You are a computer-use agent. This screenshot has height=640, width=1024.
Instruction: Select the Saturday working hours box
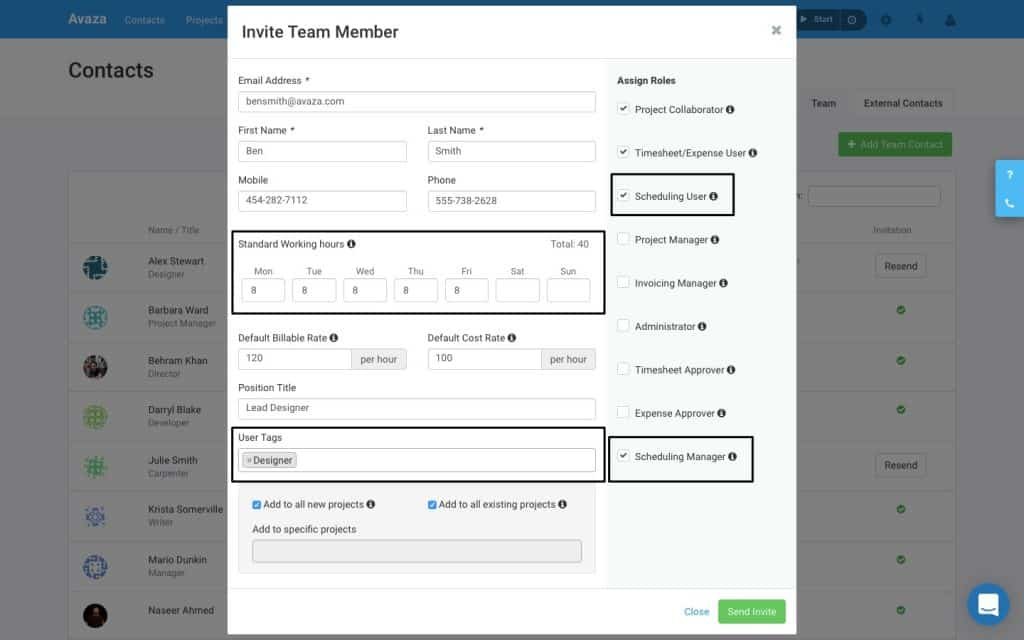517,290
